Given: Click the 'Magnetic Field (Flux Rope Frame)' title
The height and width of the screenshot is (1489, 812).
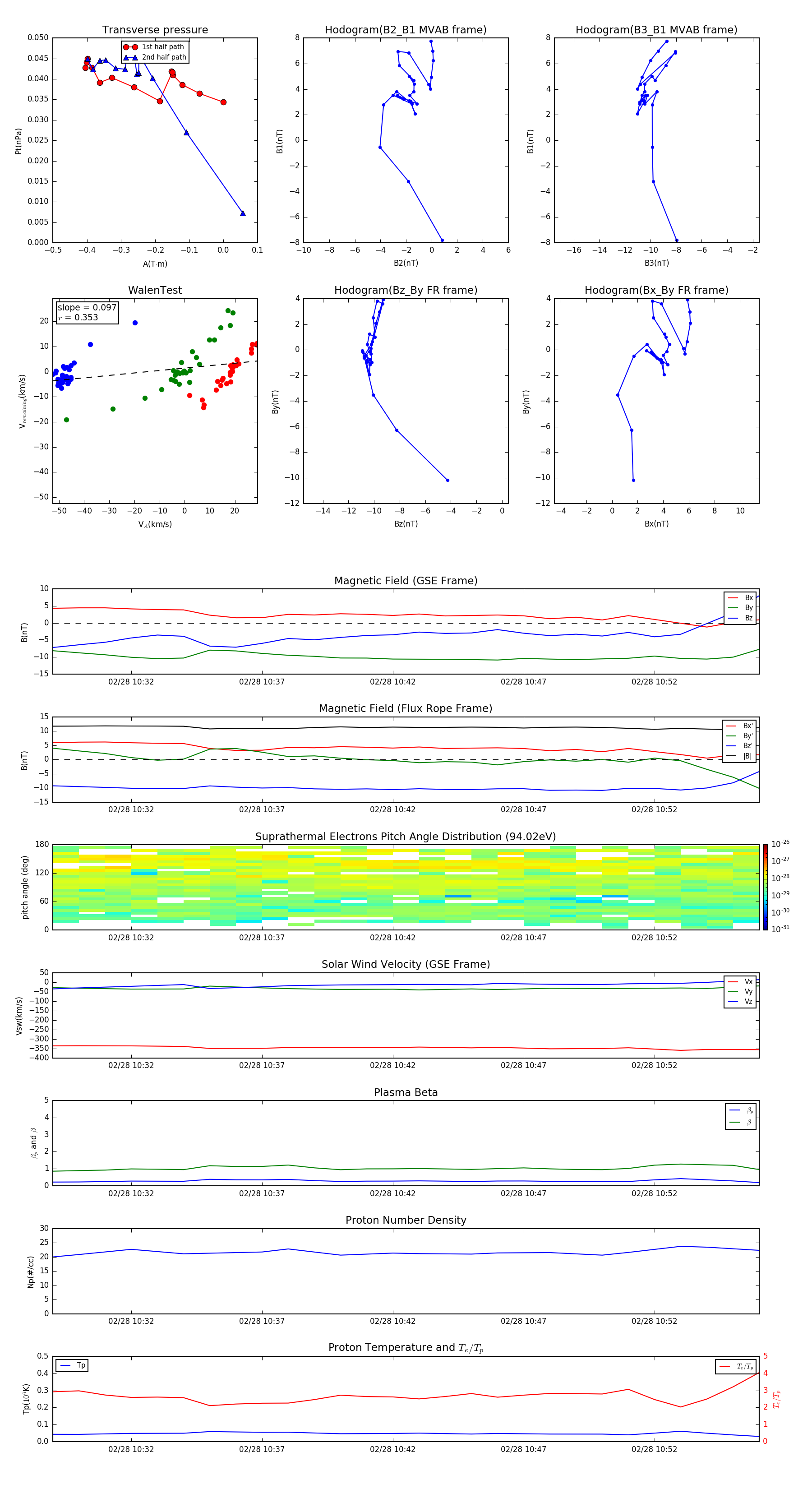Looking at the screenshot, I should pos(406,709).
